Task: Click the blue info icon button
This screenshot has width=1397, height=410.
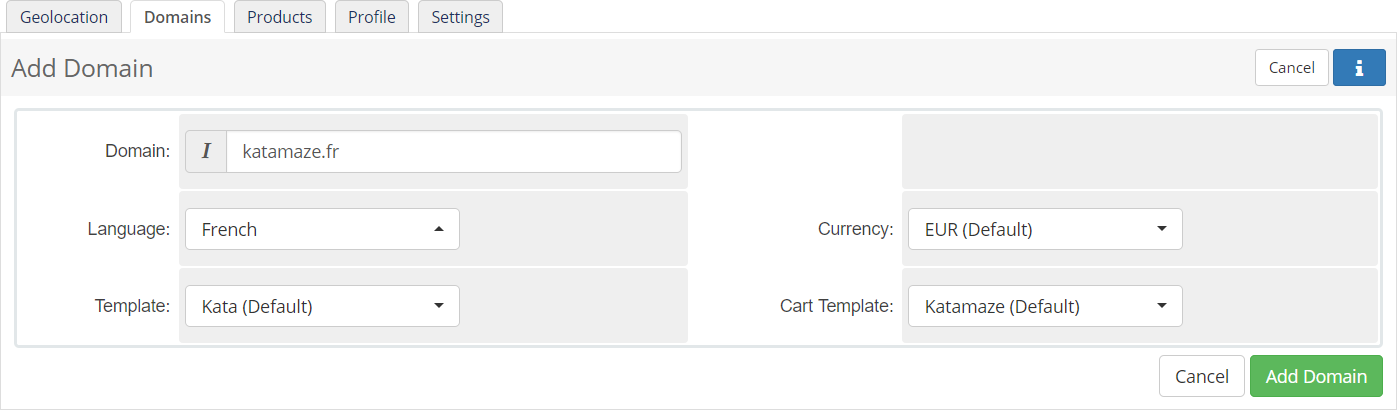Action: pos(1359,68)
